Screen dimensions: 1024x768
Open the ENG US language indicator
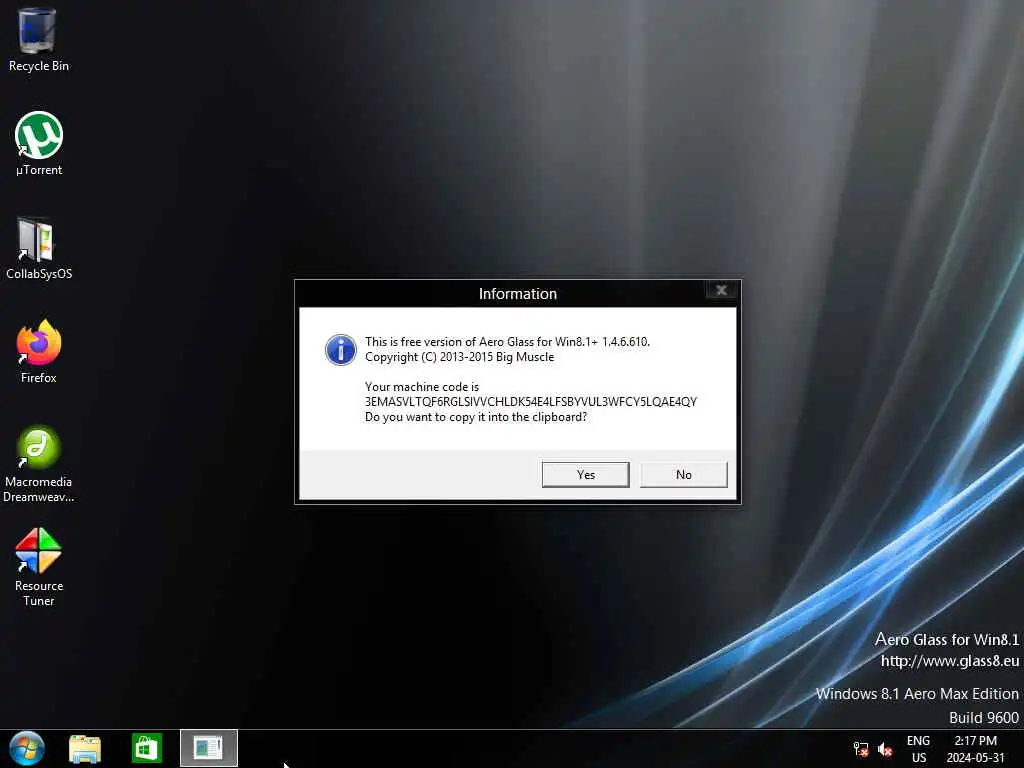pos(918,749)
